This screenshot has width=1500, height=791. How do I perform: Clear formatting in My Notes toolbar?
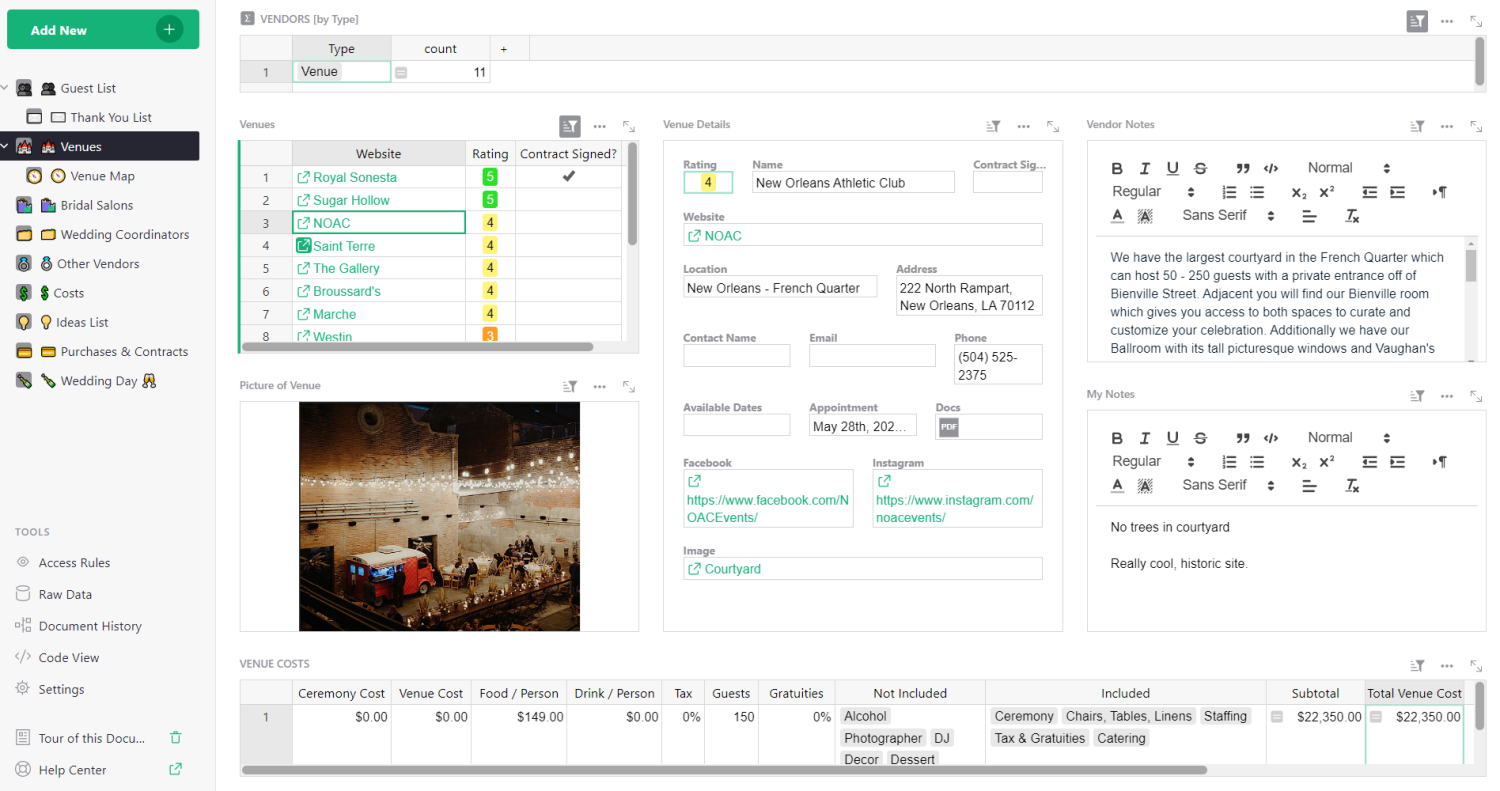pyautogui.click(x=1352, y=486)
